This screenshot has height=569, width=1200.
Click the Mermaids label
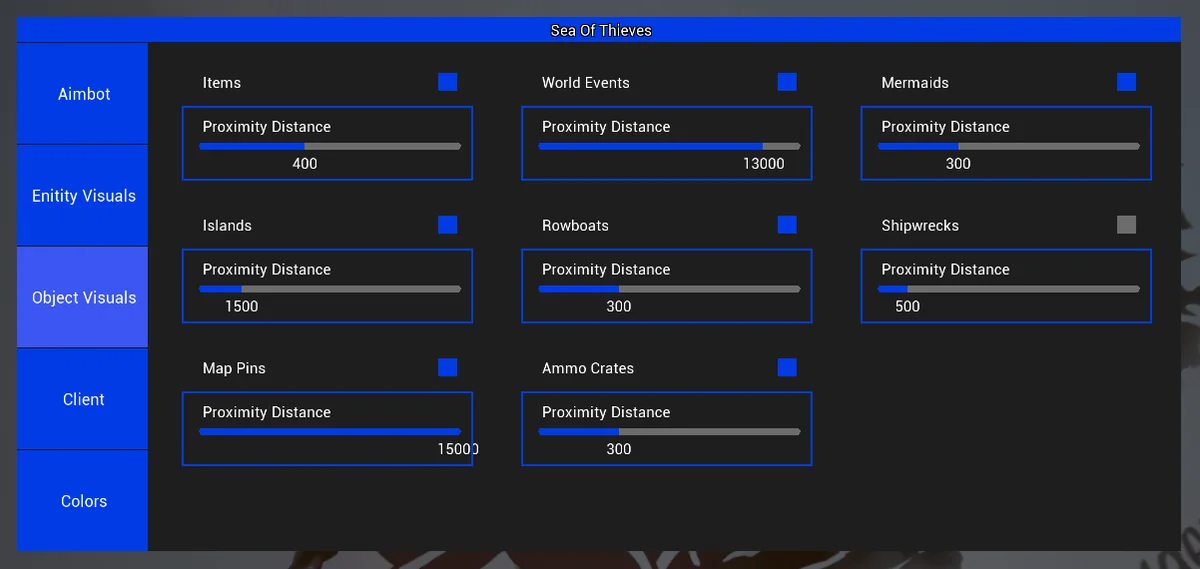(x=915, y=83)
